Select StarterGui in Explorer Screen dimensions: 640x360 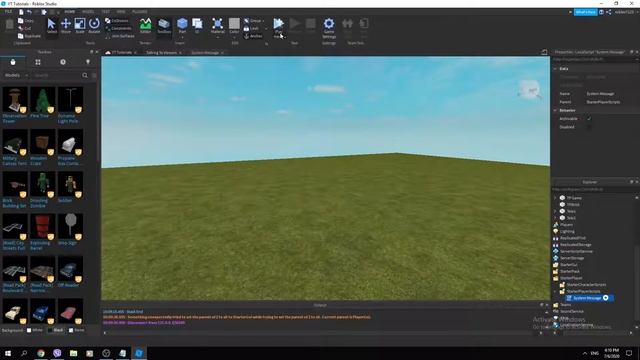click(x=569, y=265)
